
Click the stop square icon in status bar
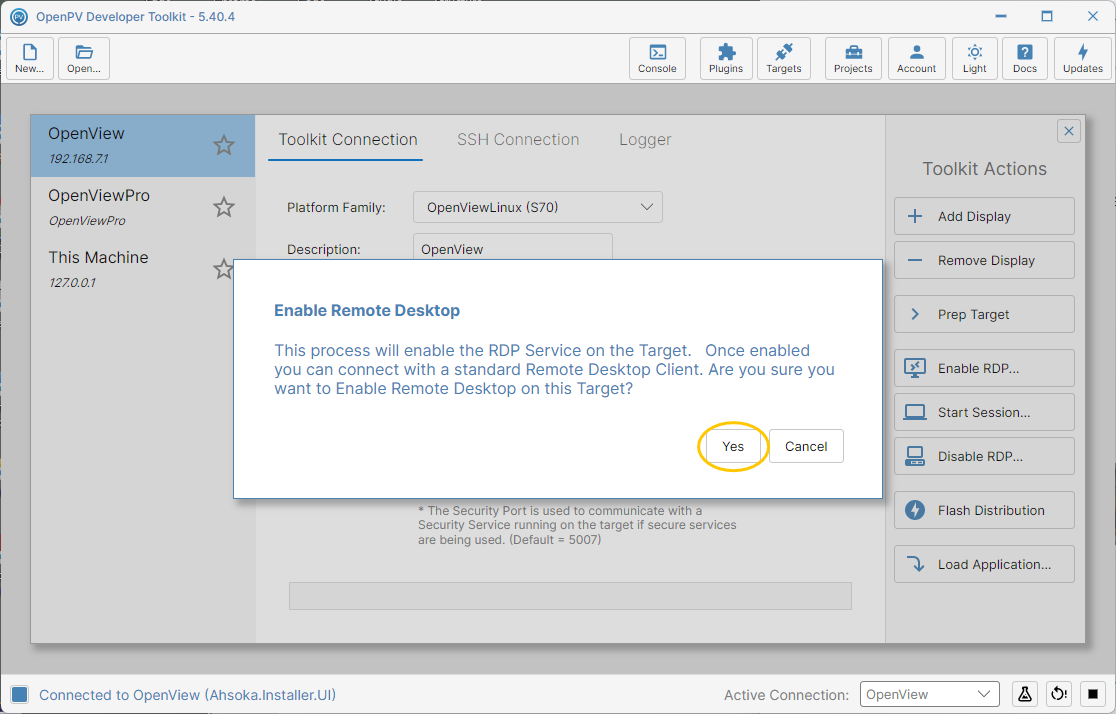click(1093, 694)
